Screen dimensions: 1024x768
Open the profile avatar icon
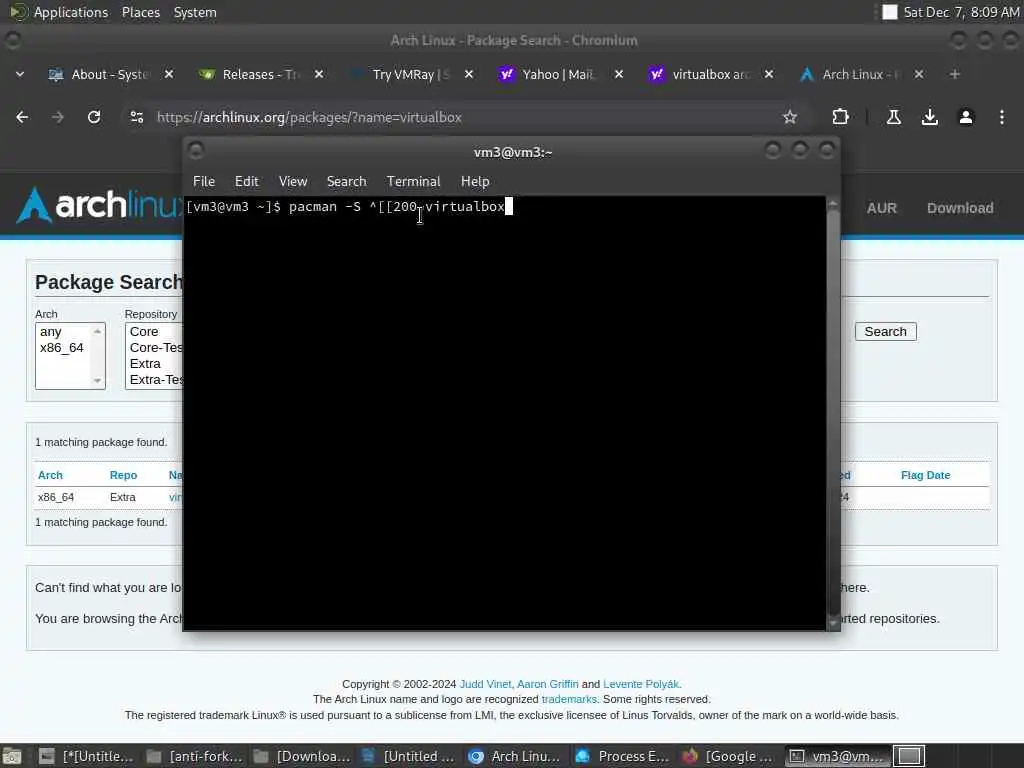tap(966, 117)
